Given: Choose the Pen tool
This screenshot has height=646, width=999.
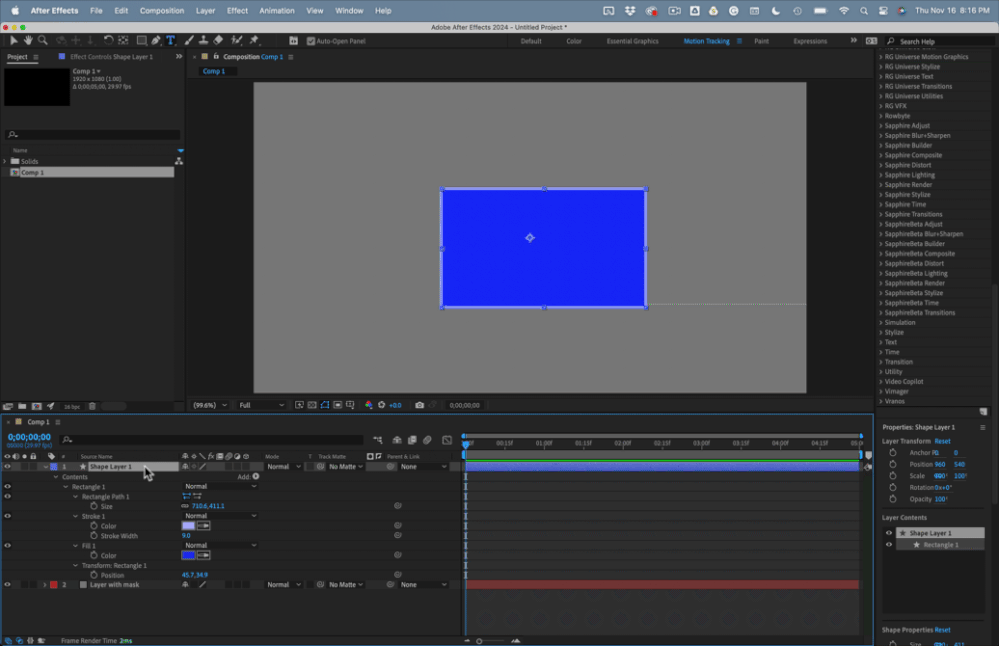Looking at the screenshot, I should coord(156,41).
